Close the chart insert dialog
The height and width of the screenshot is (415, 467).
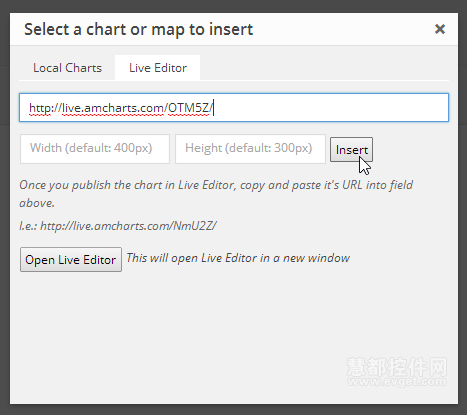point(440,29)
